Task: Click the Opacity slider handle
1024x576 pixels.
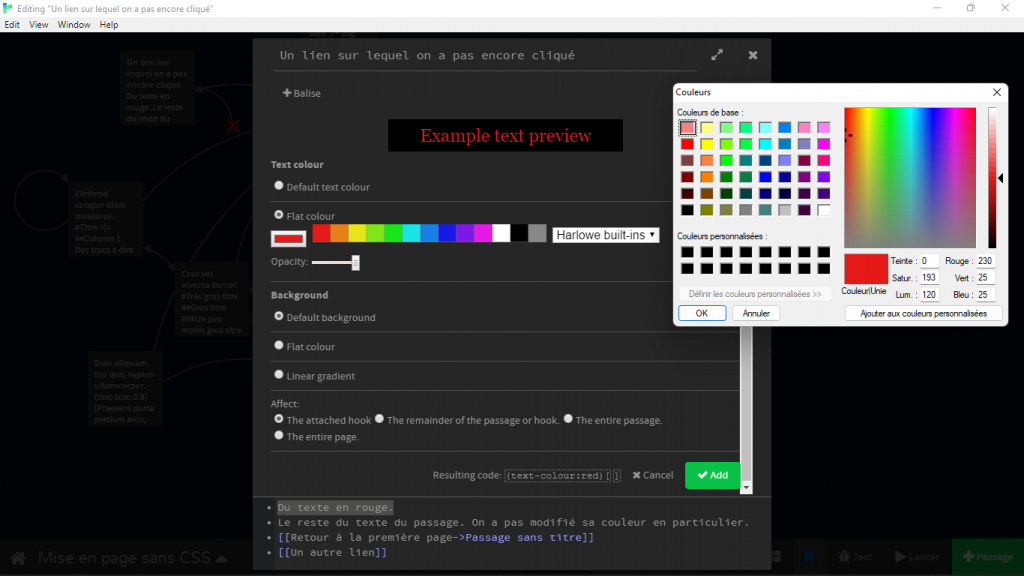Action: point(355,263)
